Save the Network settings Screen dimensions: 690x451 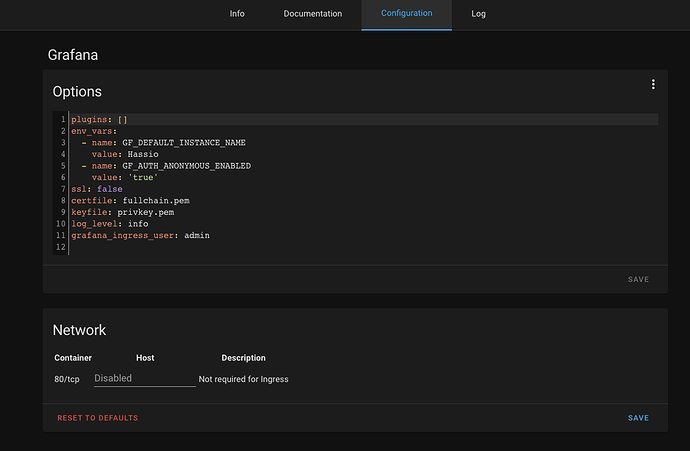pyautogui.click(x=638, y=418)
